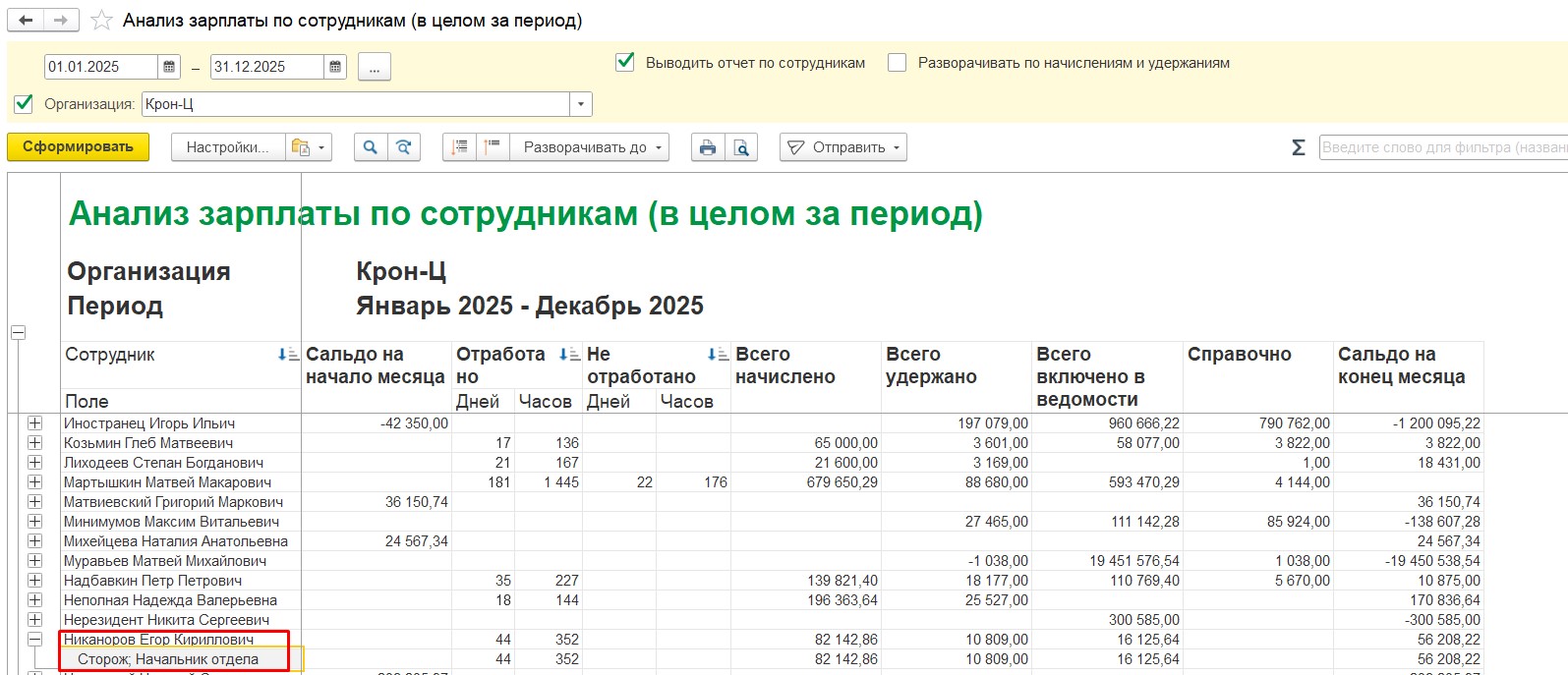The height and width of the screenshot is (675, 1568).
Task: Collapse row Никаноров Егор Кириллович
Action: [x=35, y=640]
